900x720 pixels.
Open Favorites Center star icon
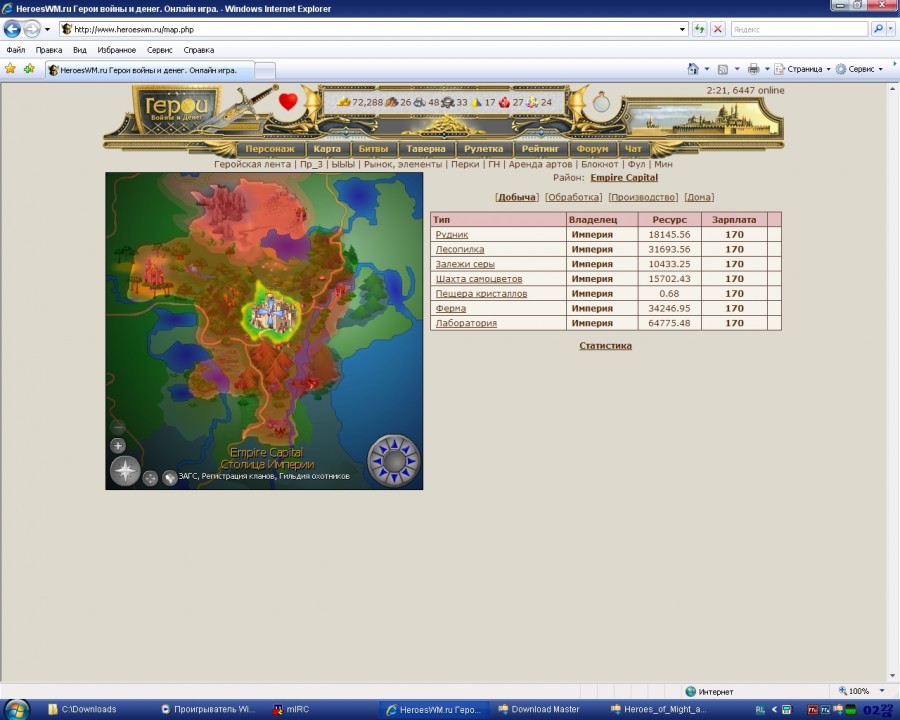pos(10,69)
